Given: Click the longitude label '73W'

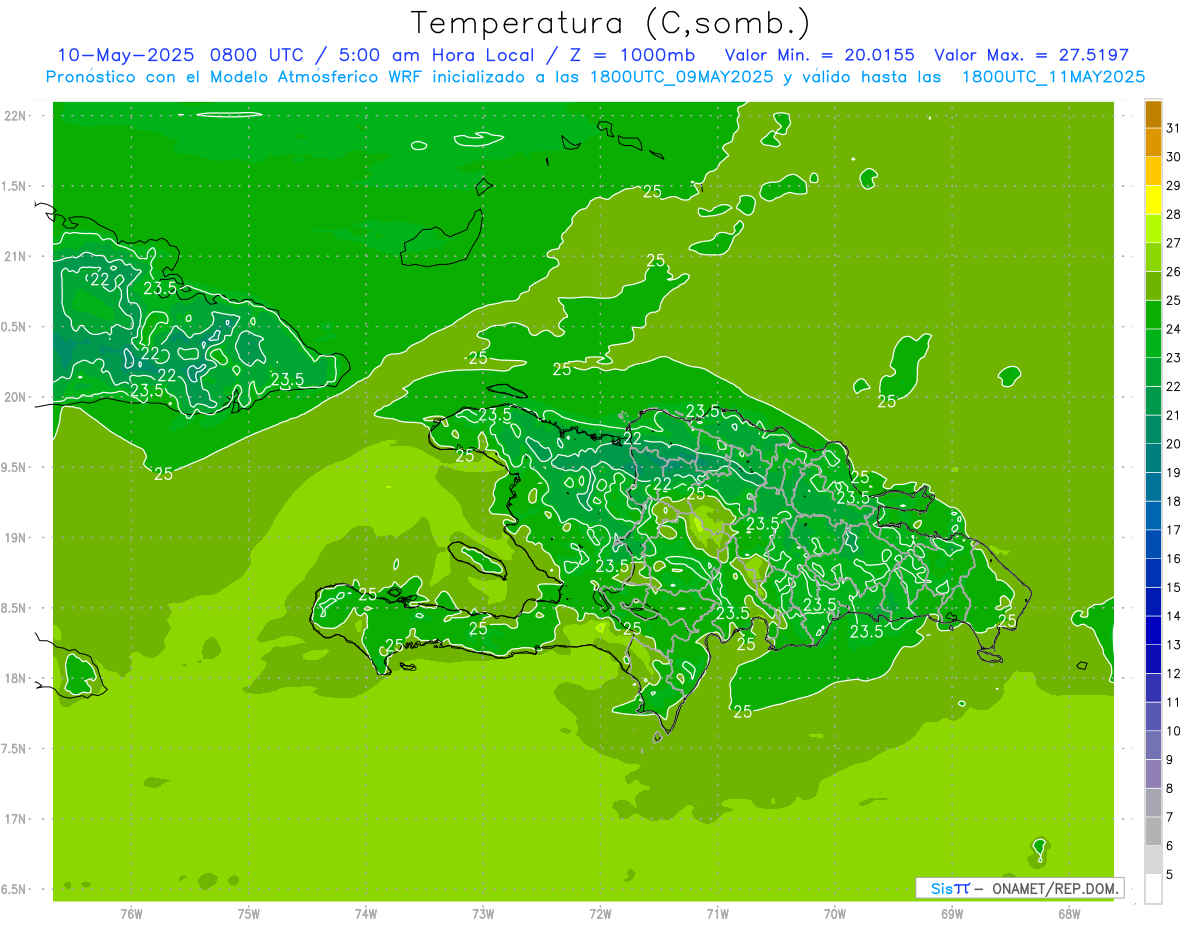Looking at the screenshot, I should [x=483, y=915].
